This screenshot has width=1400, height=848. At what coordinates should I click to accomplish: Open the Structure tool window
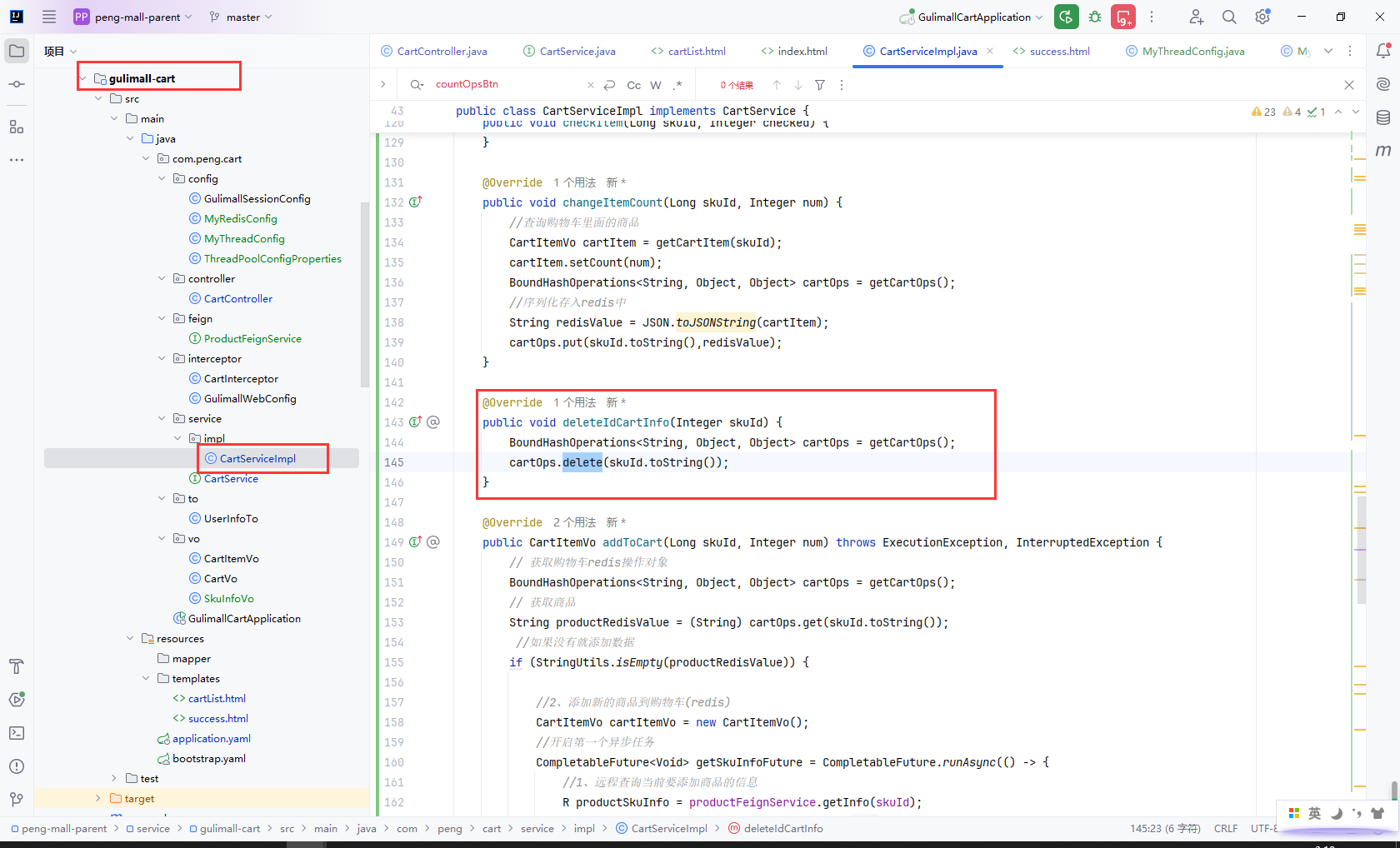coord(17,127)
